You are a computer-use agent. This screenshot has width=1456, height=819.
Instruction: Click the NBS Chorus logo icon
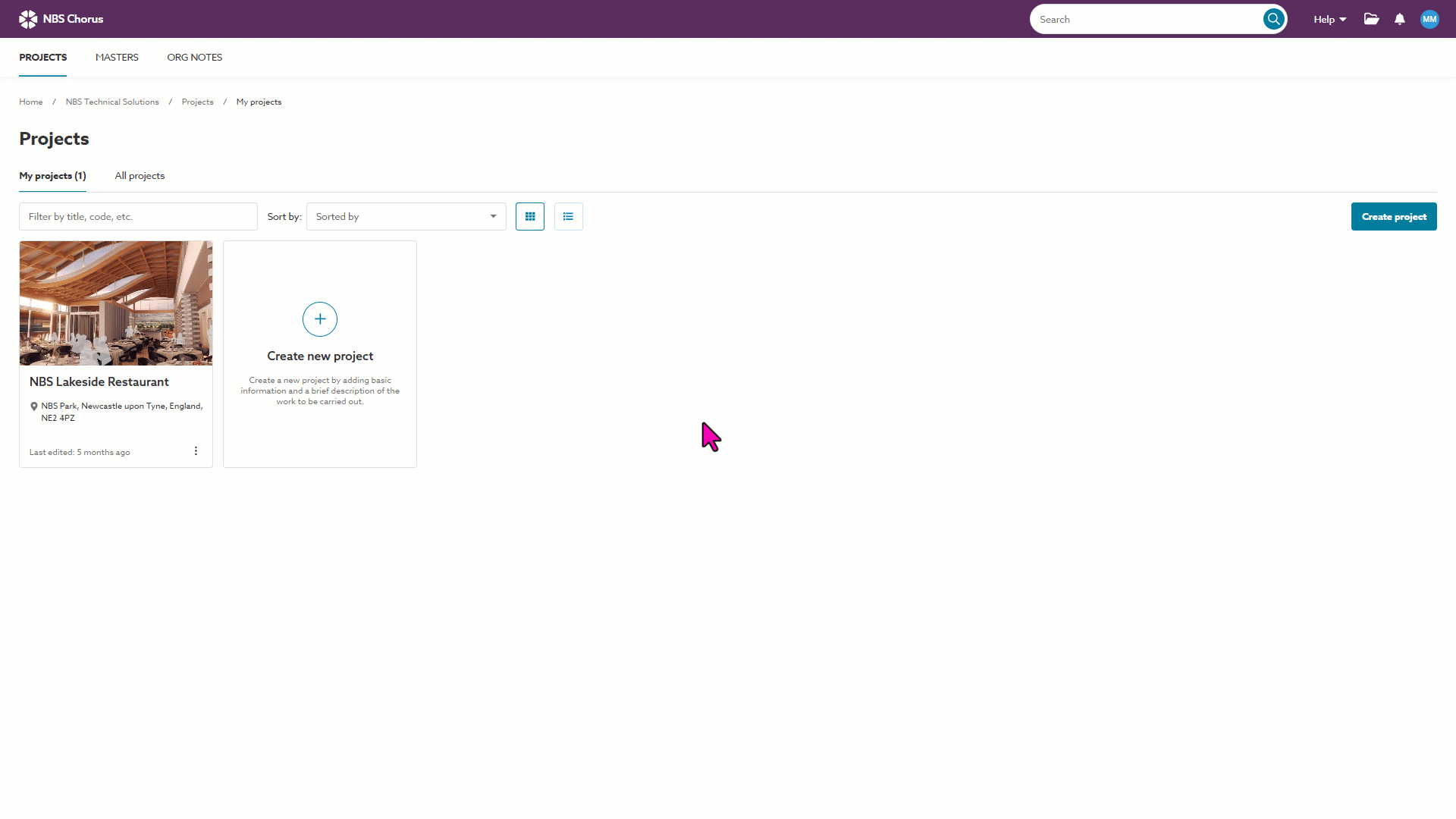pyautogui.click(x=28, y=19)
